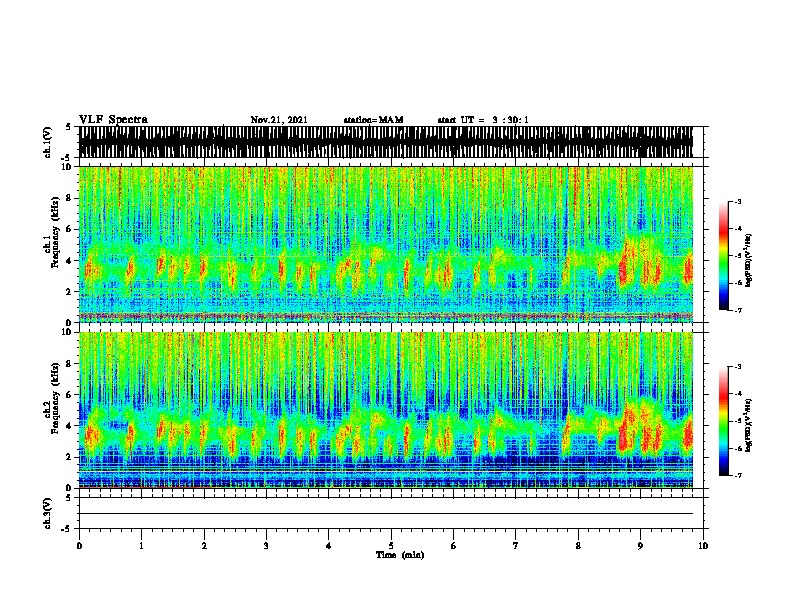Click the "VLF Spectra" title text
This screenshot has height=612, width=792.
click(x=113, y=120)
